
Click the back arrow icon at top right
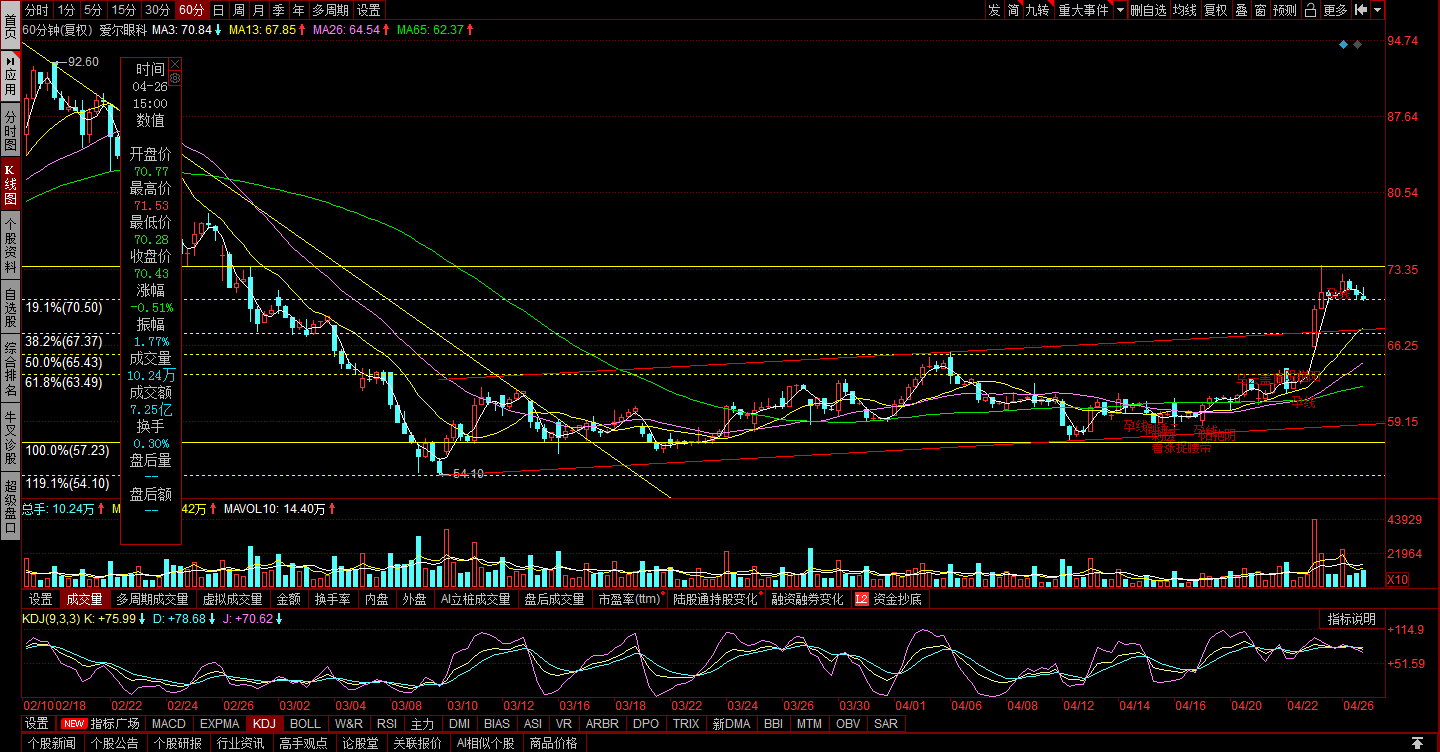tap(1360, 10)
